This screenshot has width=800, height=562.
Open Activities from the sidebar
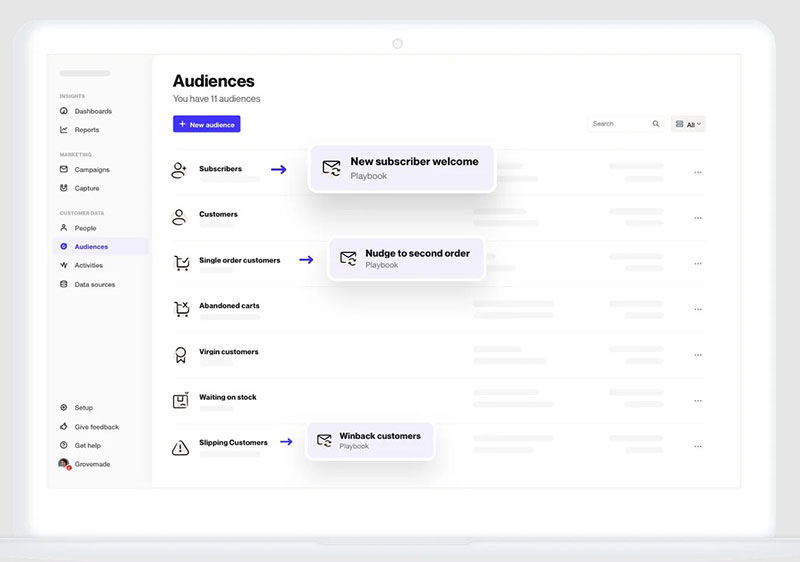[88, 265]
